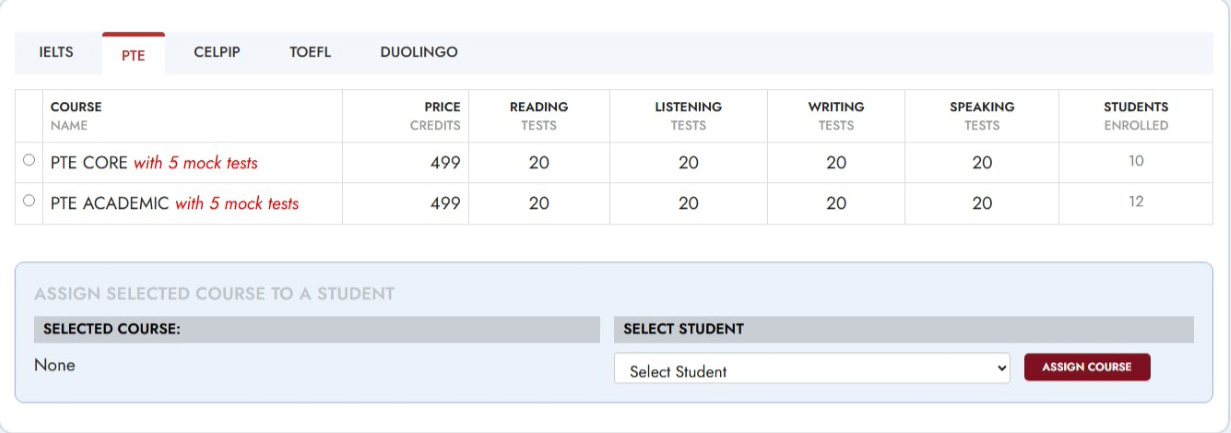Open the DUOLINGO tab
Viewport: 1231px width, 433px height.
coord(419,52)
